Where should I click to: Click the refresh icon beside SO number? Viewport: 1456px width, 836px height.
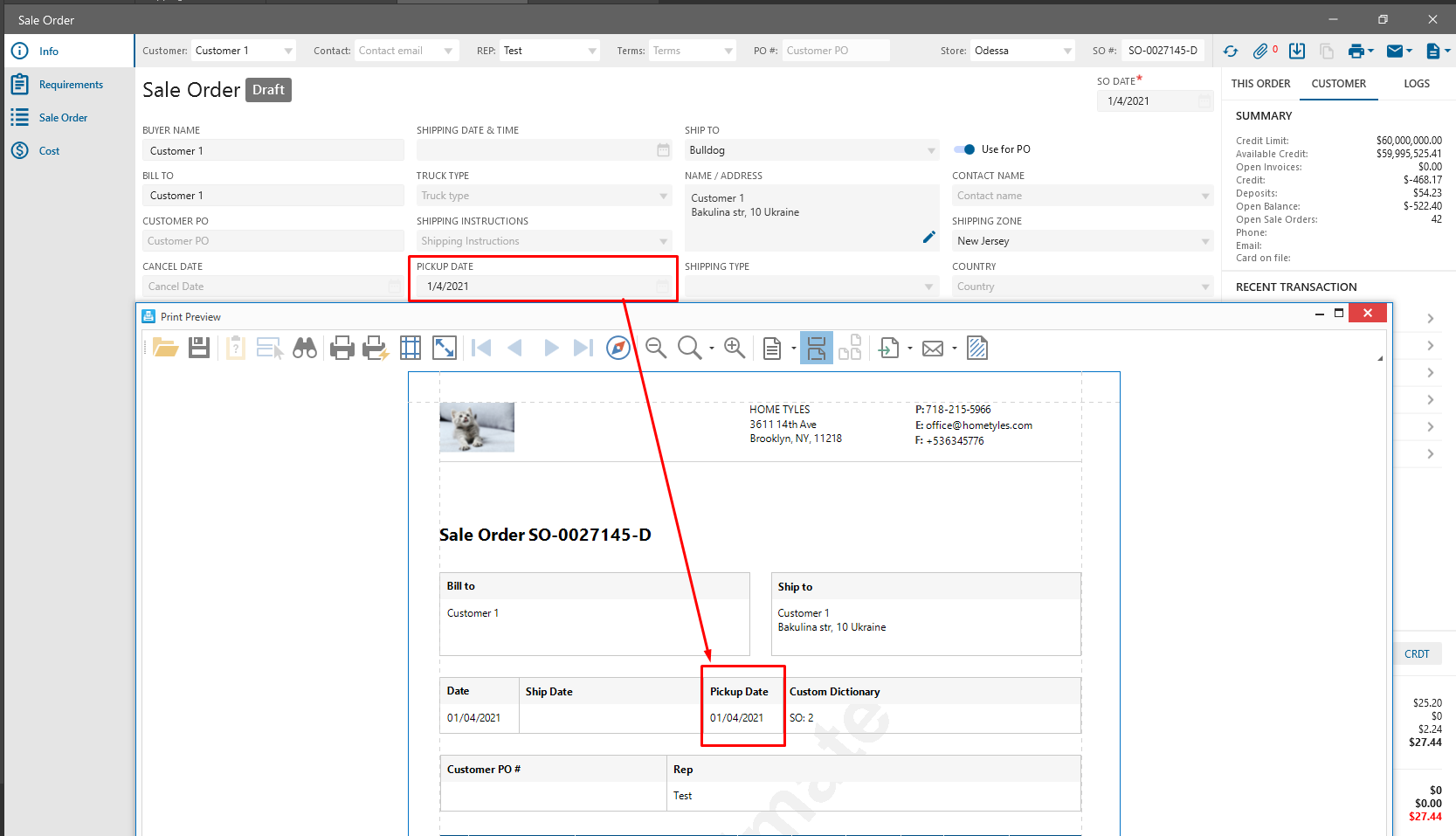[x=1231, y=52]
